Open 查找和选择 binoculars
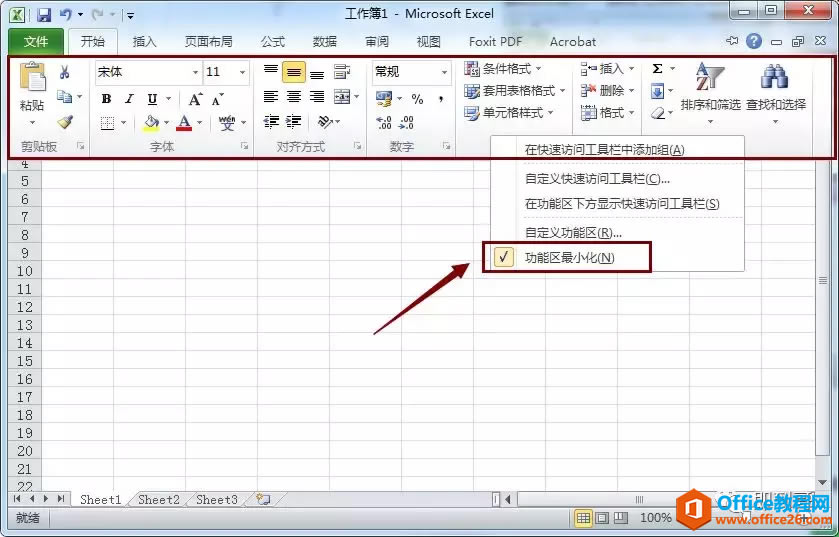 tap(775, 93)
